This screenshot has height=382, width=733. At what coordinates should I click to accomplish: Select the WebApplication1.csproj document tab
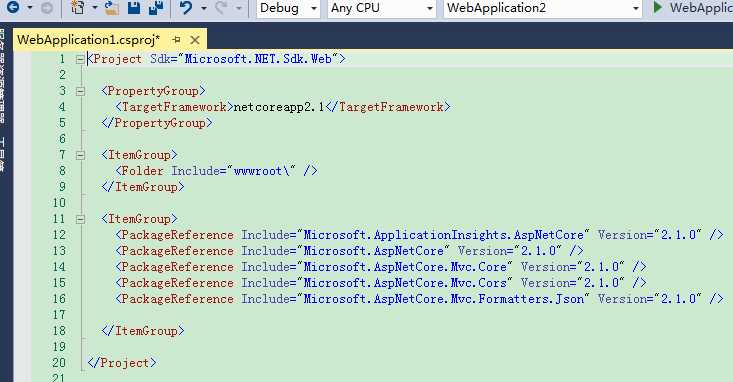click(x=88, y=40)
